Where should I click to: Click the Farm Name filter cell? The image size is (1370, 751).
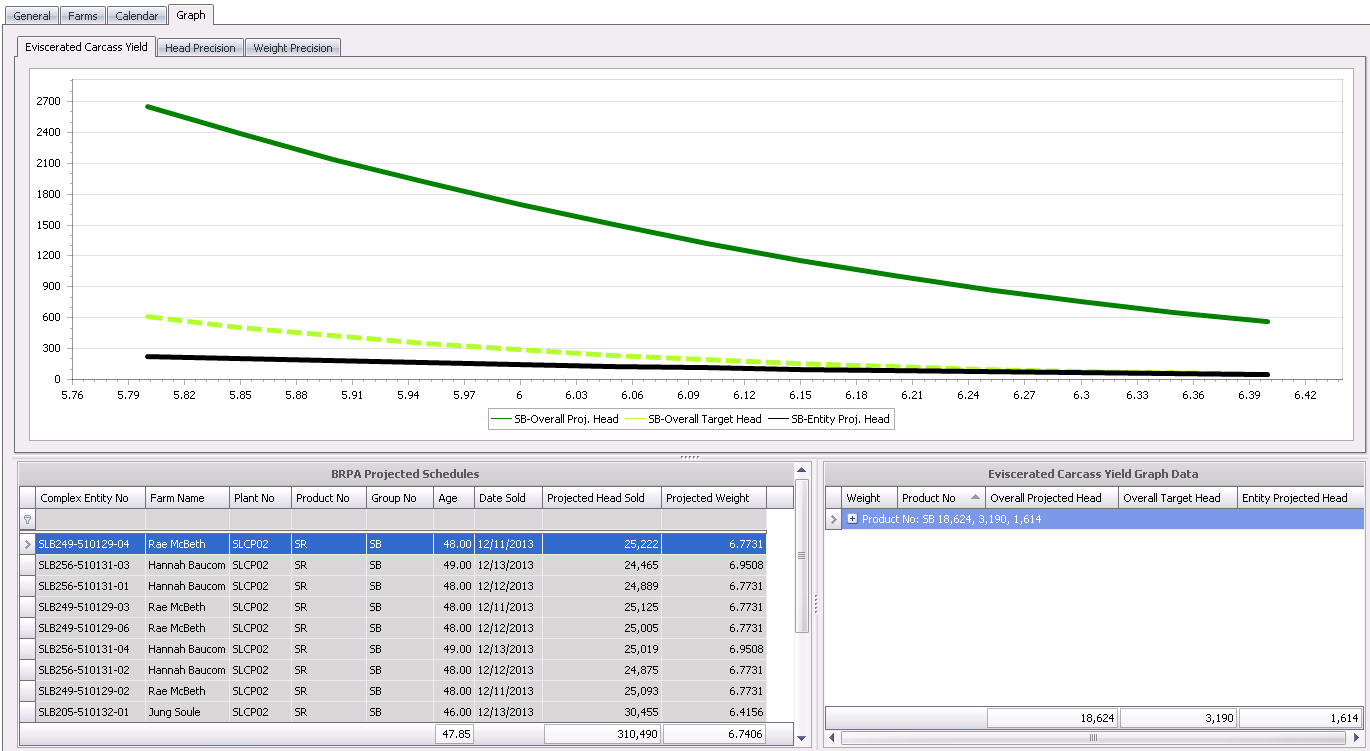(187, 520)
